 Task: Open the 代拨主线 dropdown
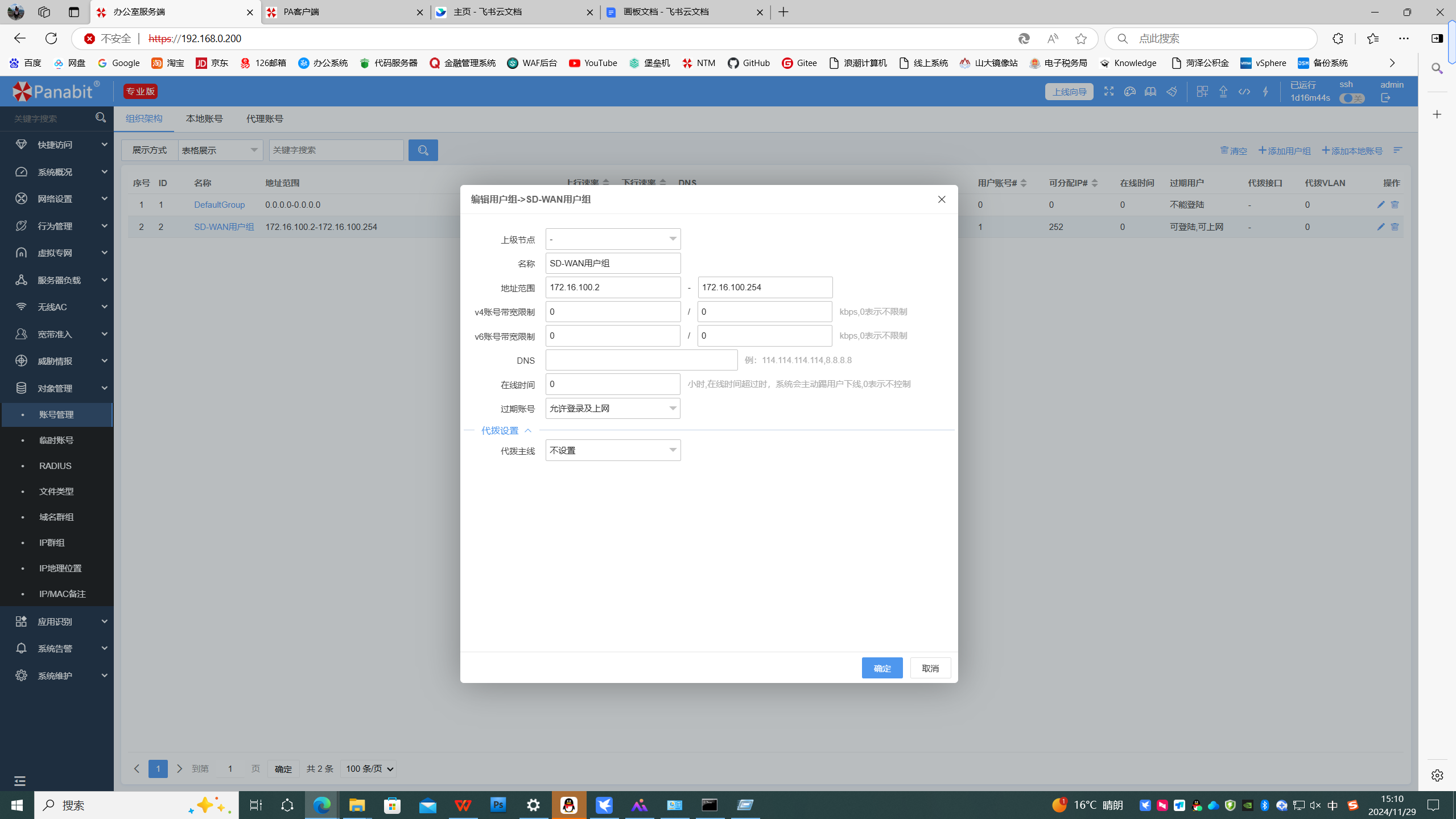(613, 450)
